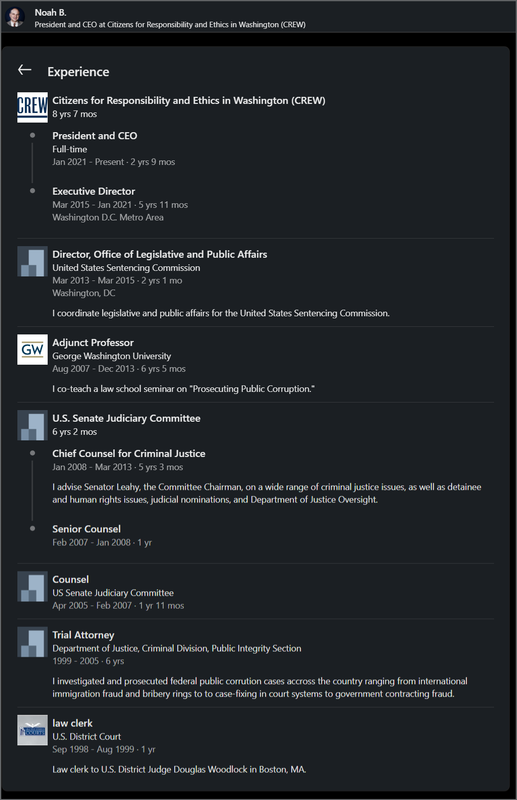Click the law clerk position title
The width and height of the screenshot is (517, 800).
click(72, 723)
